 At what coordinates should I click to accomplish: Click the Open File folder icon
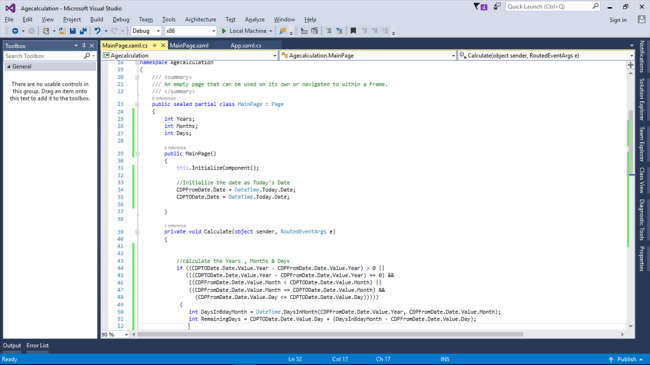pos(62,31)
